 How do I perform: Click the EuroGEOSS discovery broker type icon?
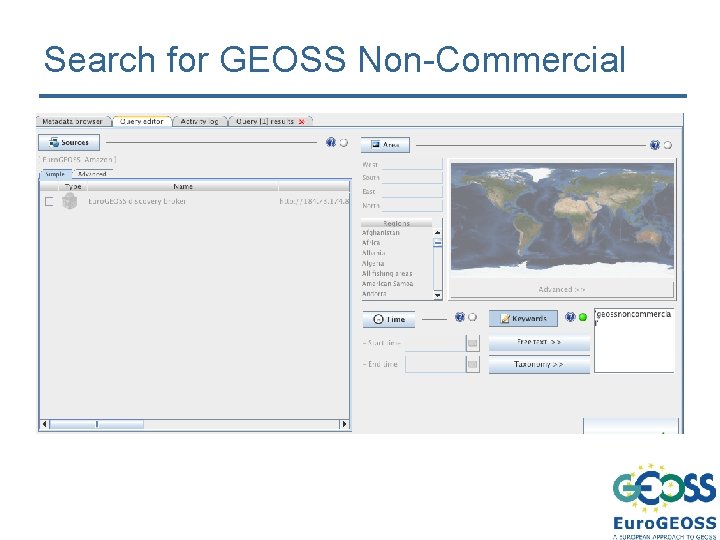click(69, 201)
